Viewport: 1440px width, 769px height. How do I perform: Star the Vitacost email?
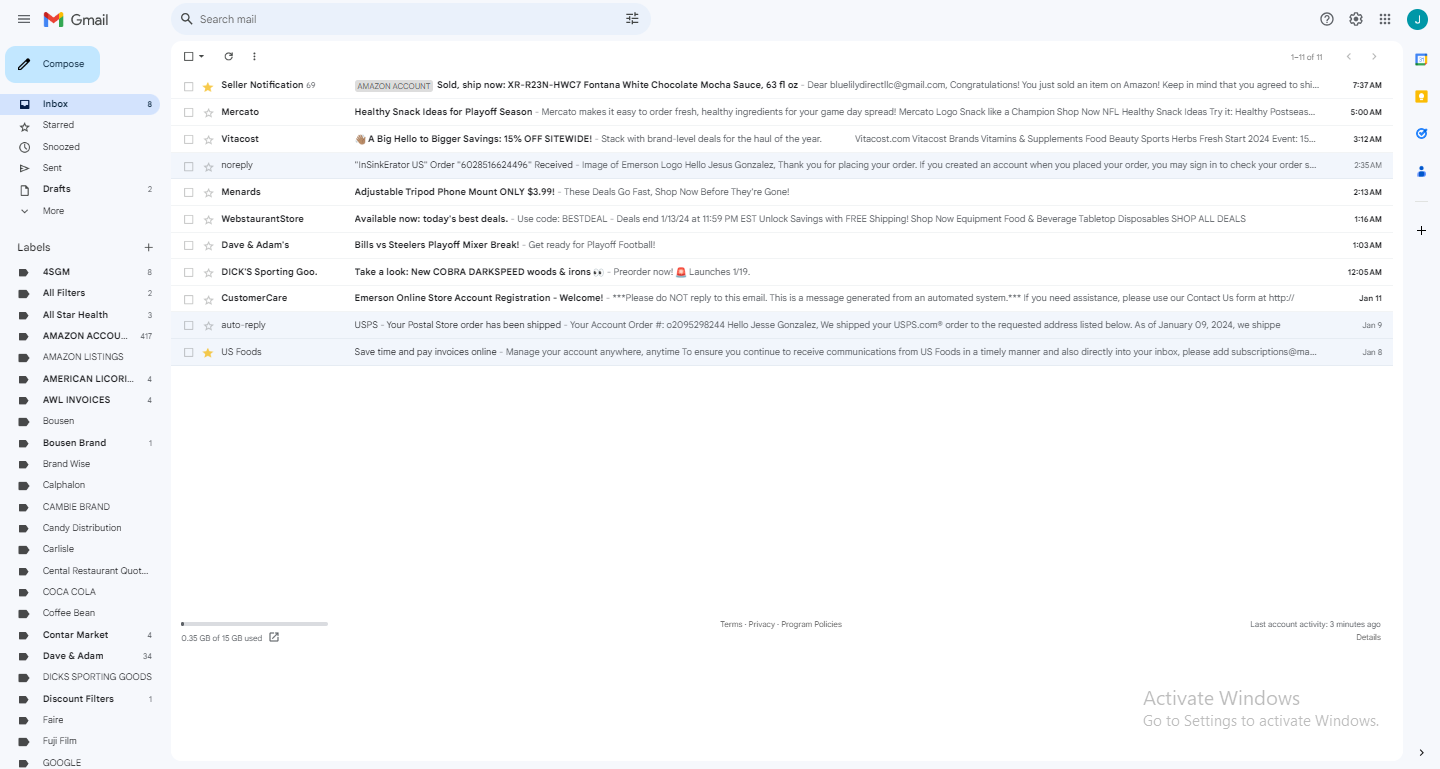coord(208,139)
